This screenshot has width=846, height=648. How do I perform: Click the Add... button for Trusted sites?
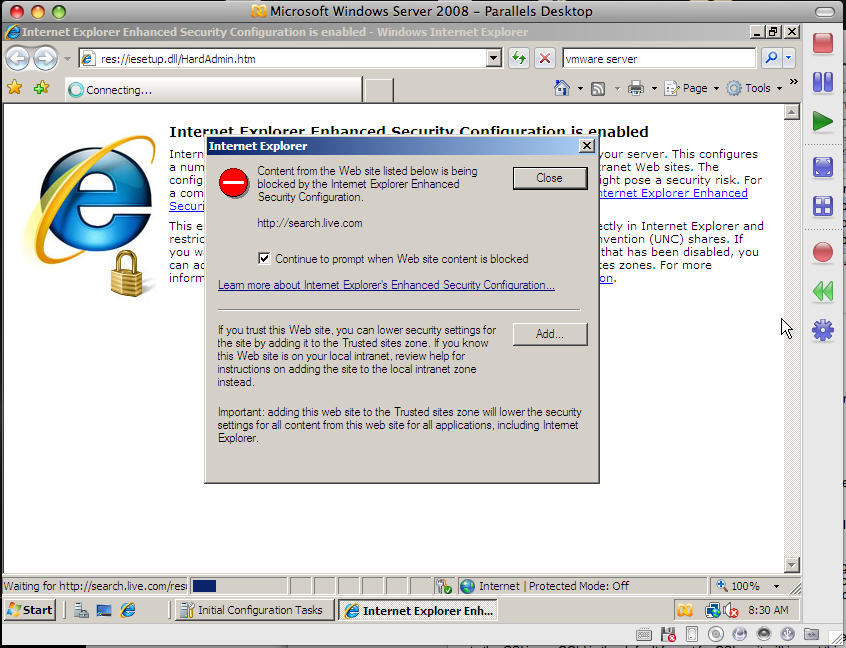[550, 334]
